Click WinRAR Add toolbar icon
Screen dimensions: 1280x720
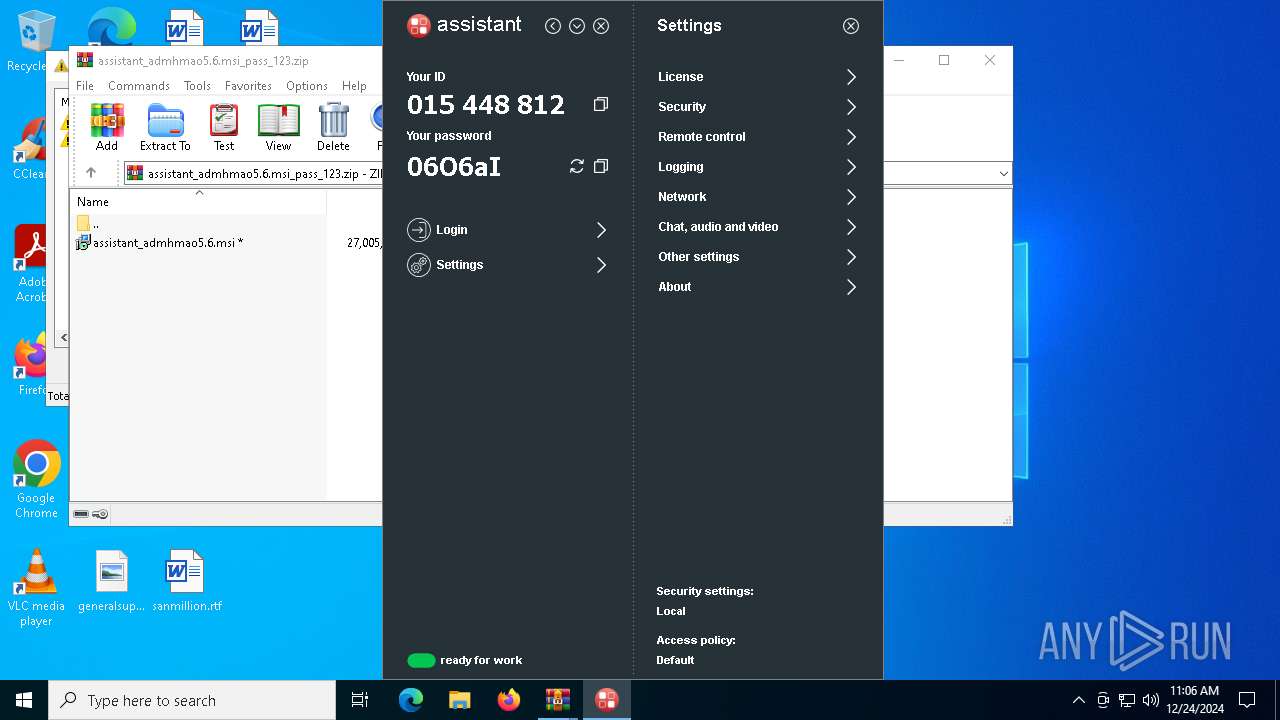tap(107, 127)
